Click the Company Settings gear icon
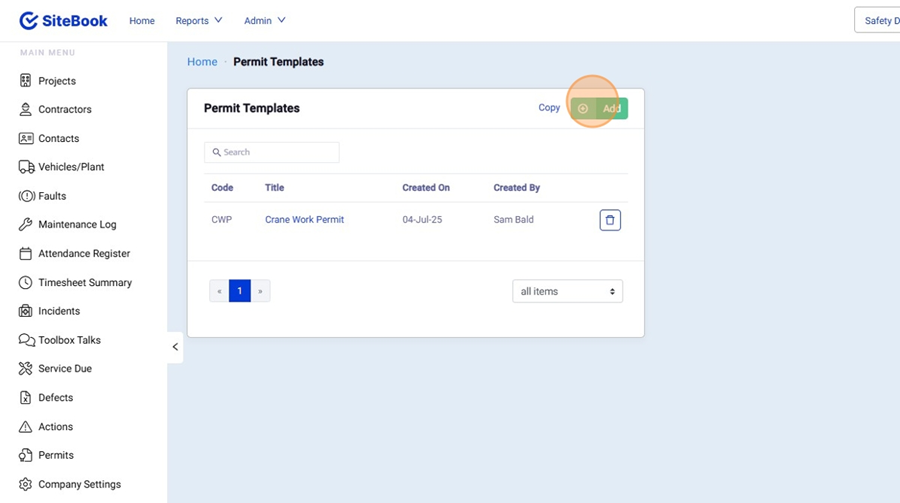The width and height of the screenshot is (900, 503). click(x=26, y=484)
